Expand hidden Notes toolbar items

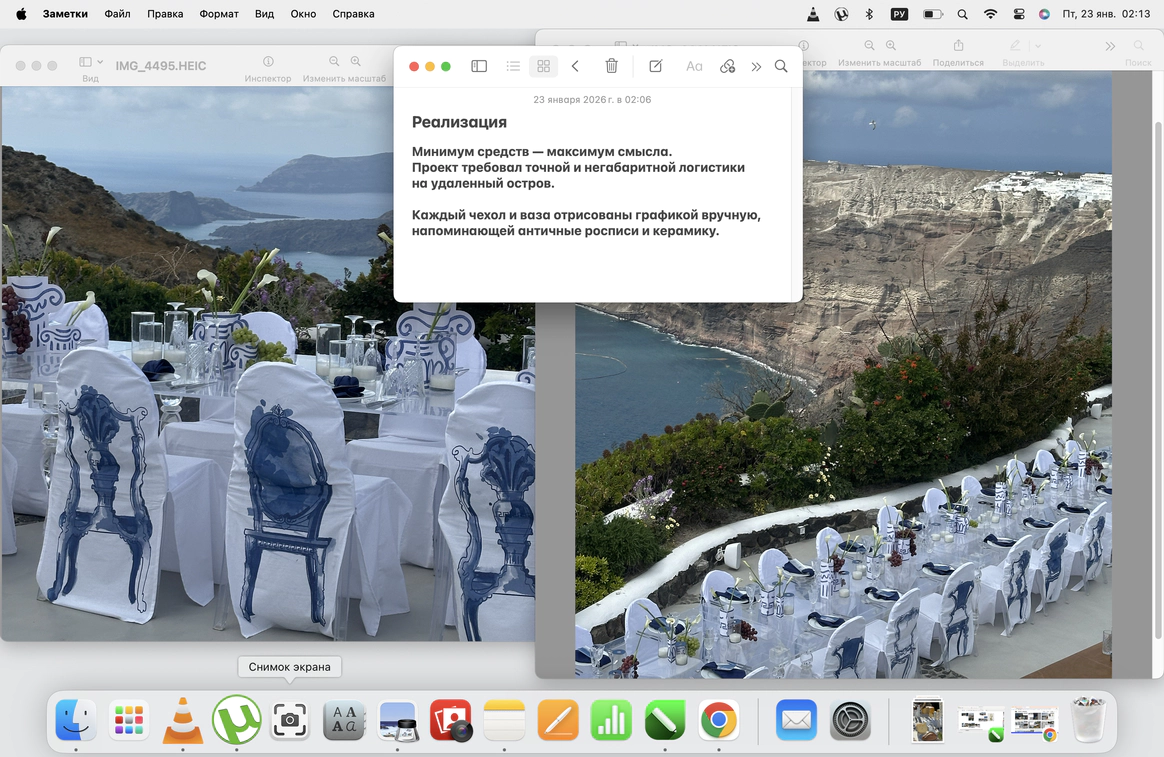tap(756, 66)
